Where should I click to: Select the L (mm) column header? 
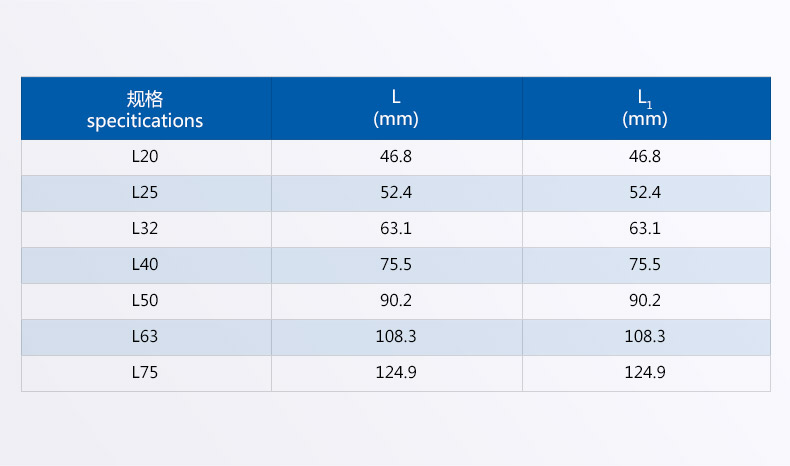click(396, 109)
